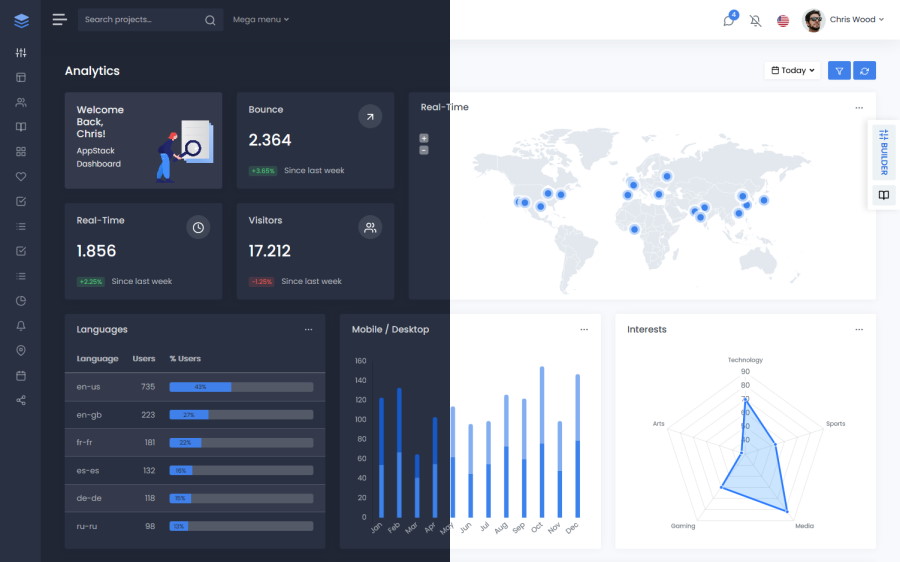Open the heart icon in the sidebar
900x562 pixels.
point(21,177)
